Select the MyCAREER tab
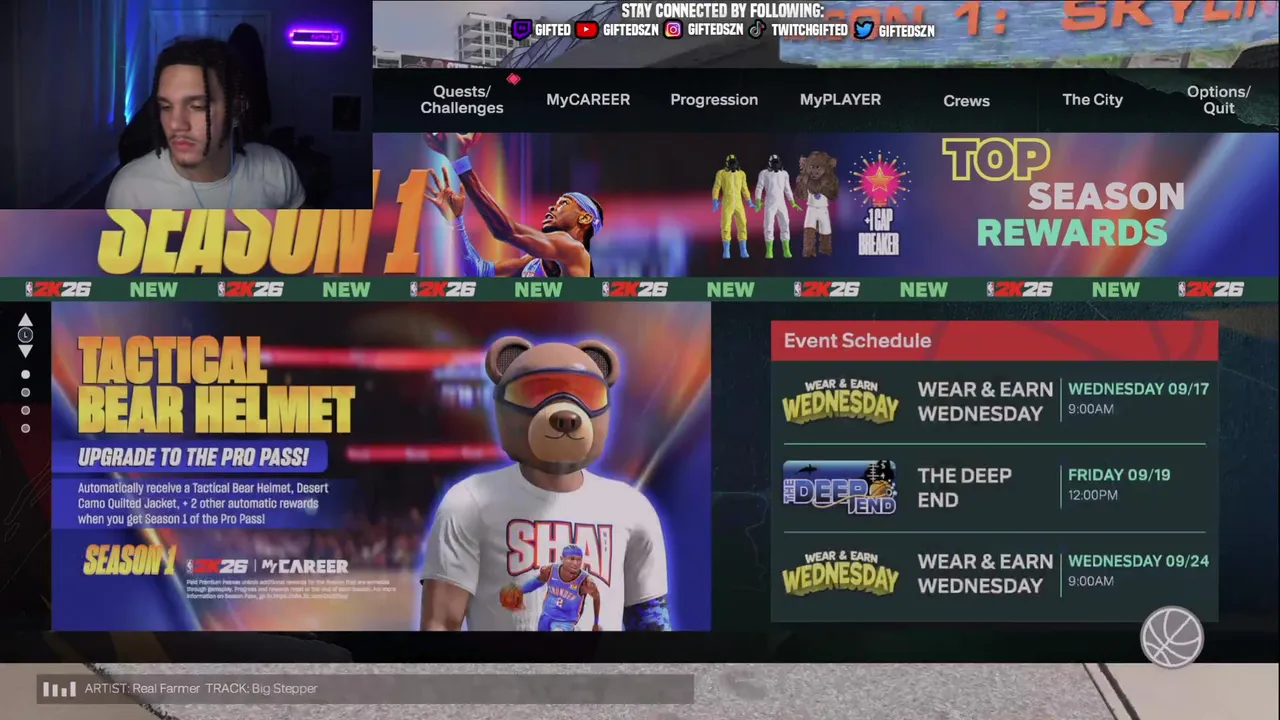 (x=588, y=100)
